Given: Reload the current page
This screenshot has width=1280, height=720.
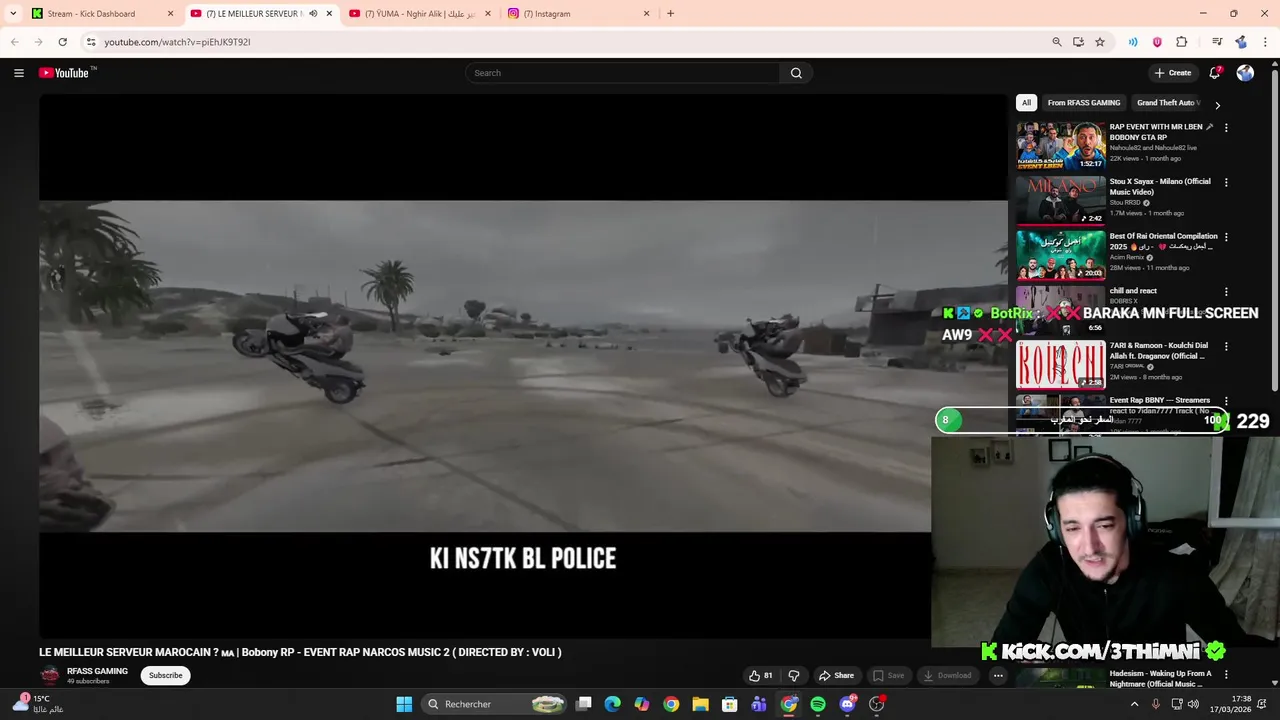Looking at the screenshot, I should click(62, 42).
